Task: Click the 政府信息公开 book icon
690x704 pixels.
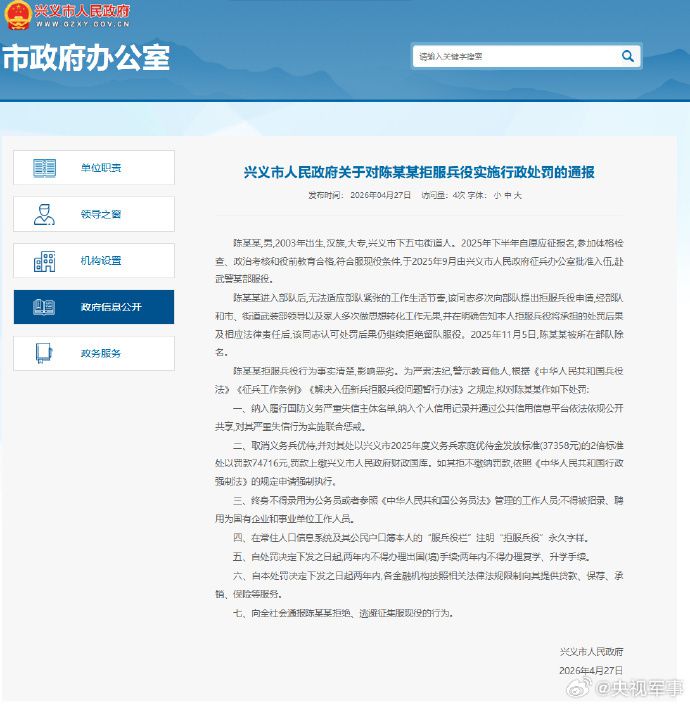Action: pos(45,307)
